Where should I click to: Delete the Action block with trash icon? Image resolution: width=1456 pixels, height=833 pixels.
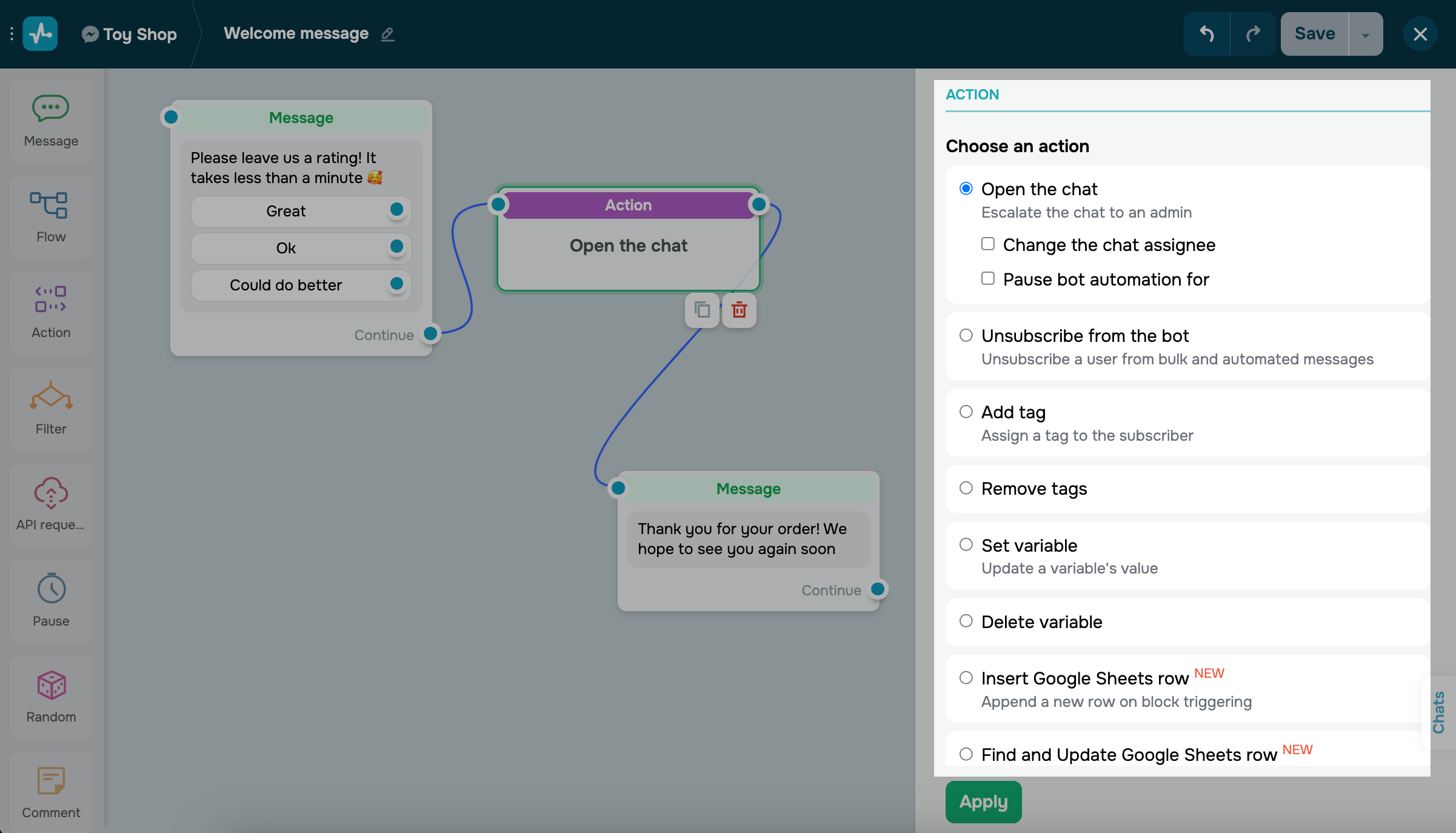click(x=739, y=310)
